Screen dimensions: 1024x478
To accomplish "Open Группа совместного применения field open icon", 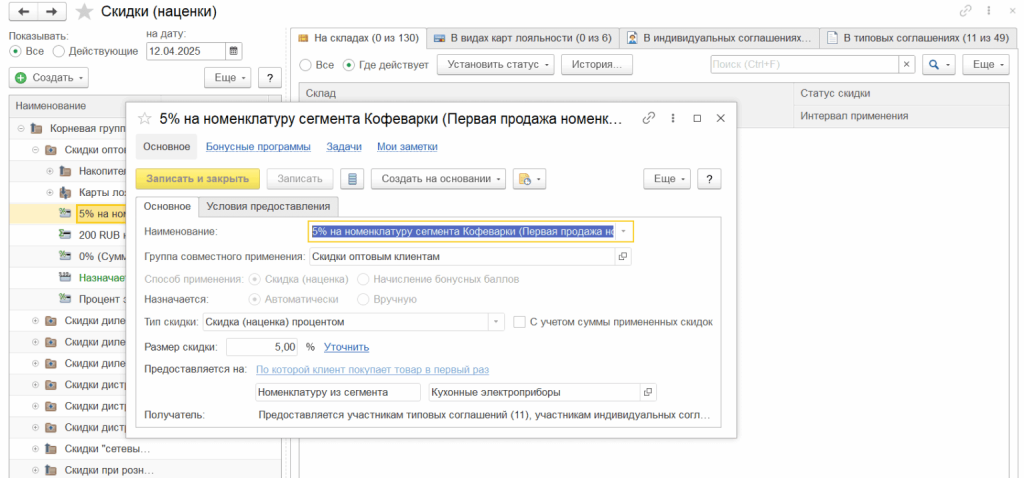I will click(623, 257).
